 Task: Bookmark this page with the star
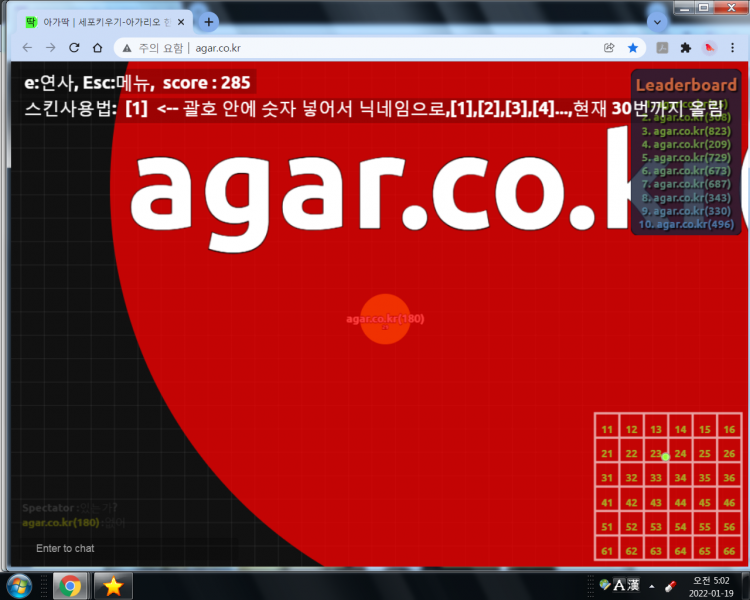pyautogui.click(x=633, y=48)
